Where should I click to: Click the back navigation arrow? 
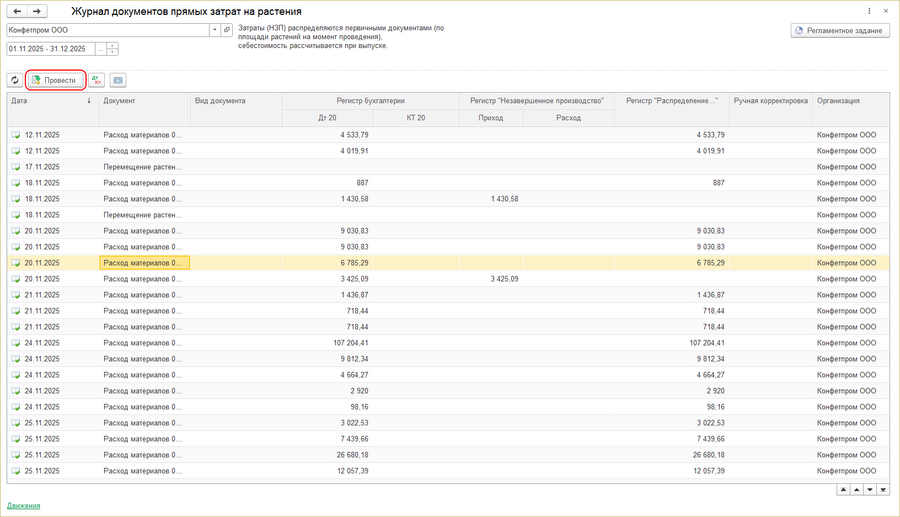[x=17, y=11]
